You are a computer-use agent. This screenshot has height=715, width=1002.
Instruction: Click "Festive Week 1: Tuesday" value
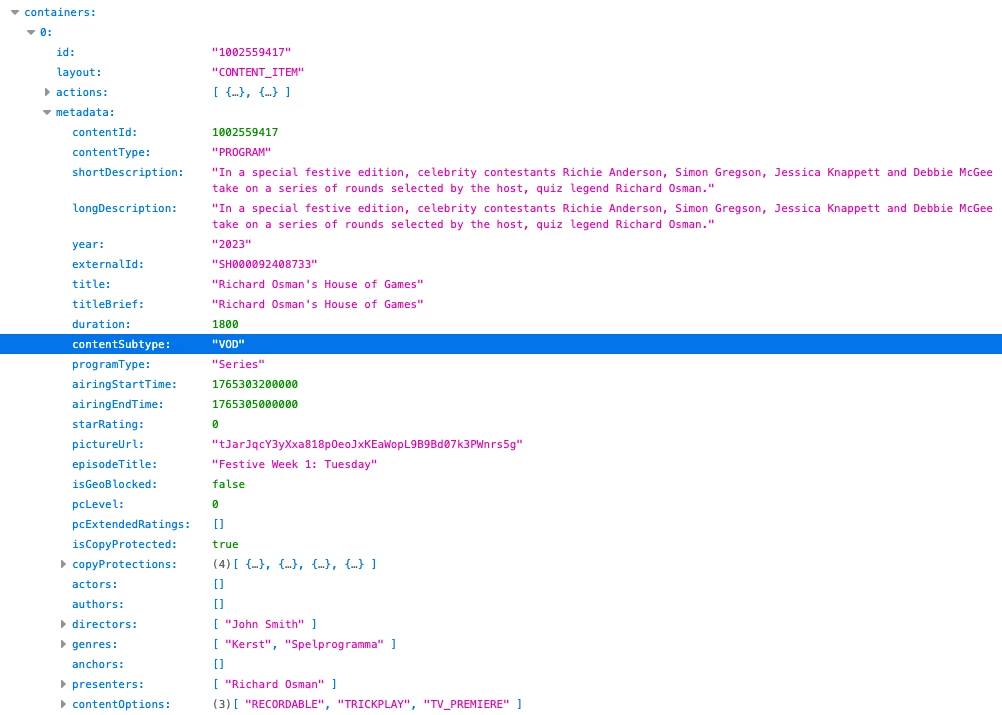click(295, 465)
